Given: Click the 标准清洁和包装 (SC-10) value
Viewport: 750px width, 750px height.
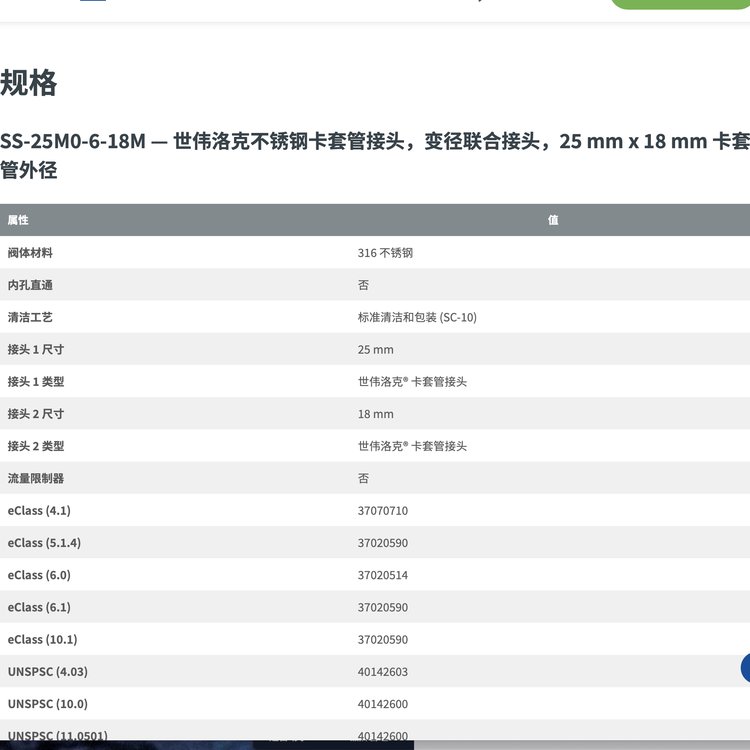Looking at the screenshot, I should (x=417, y=317).
